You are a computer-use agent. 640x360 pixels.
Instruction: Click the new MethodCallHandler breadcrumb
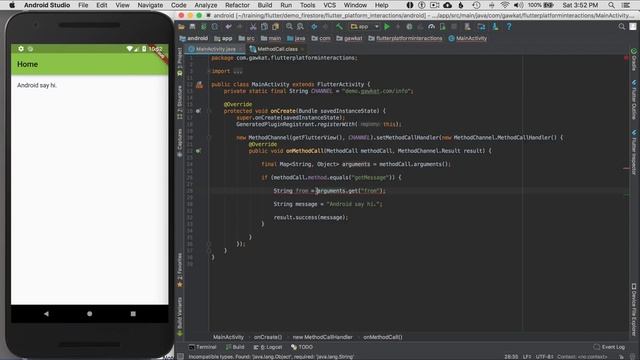(x=322, y=337)
